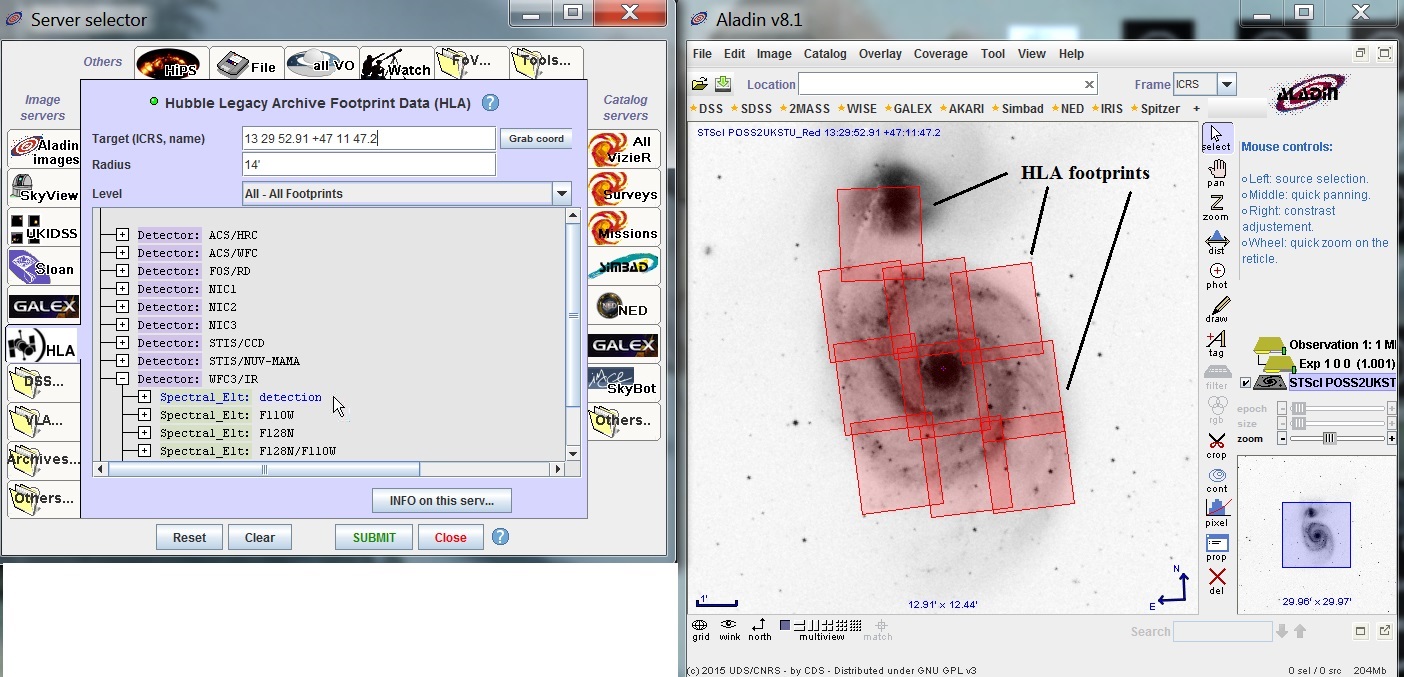Click the zoom overview thumbnail

click(1316, 535)
